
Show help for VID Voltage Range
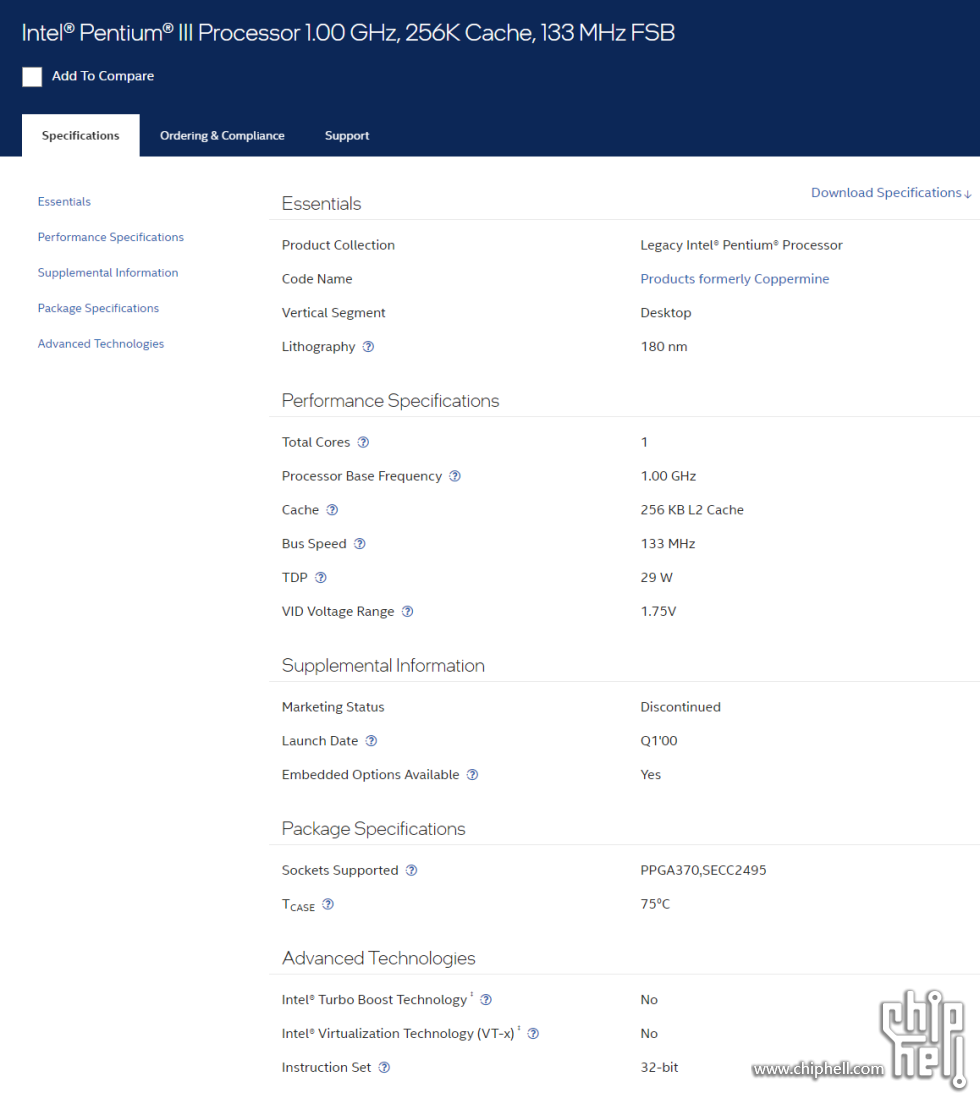(x=408, y=611)
